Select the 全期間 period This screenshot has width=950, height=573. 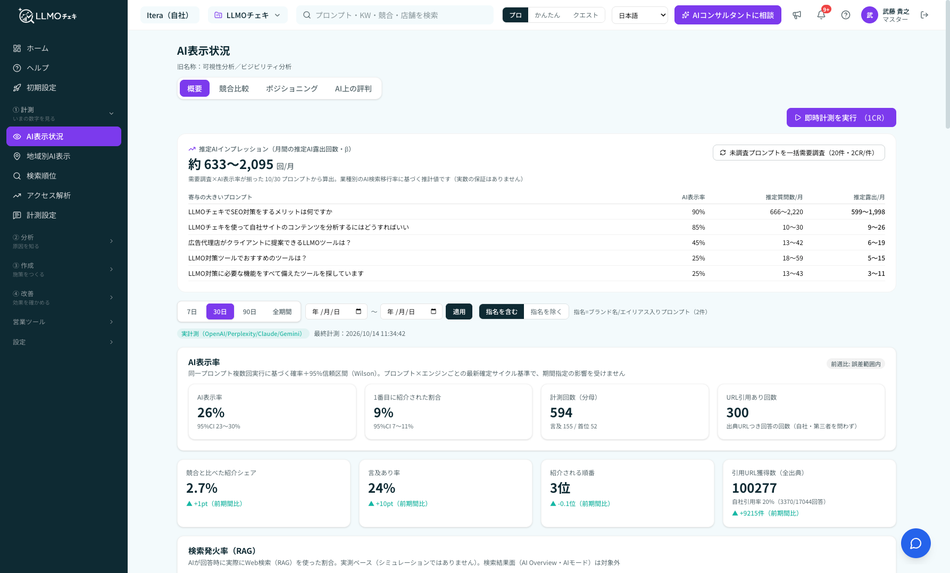click(282, 311)
